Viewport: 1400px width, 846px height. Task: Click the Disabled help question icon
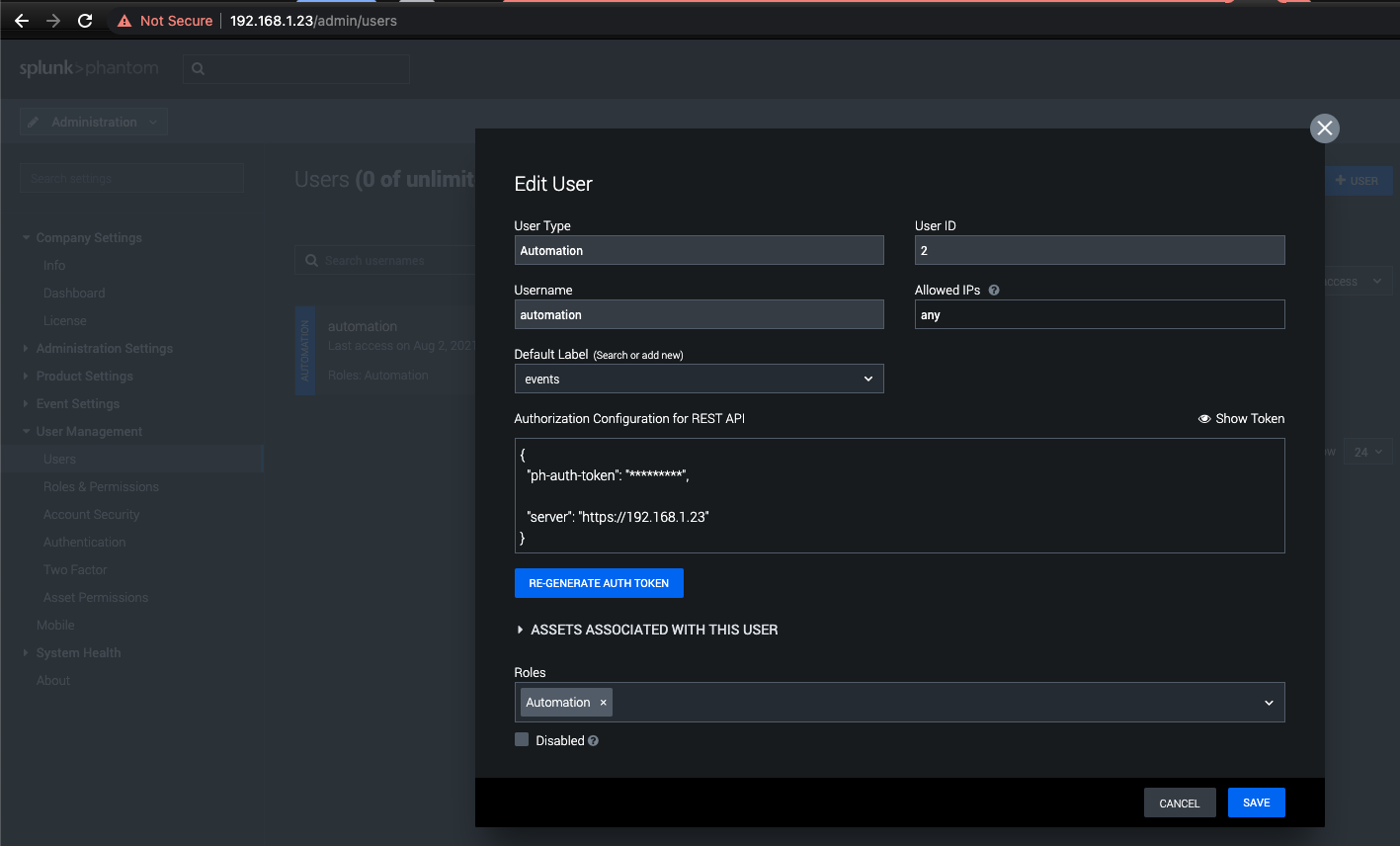(x=593, y=741)
